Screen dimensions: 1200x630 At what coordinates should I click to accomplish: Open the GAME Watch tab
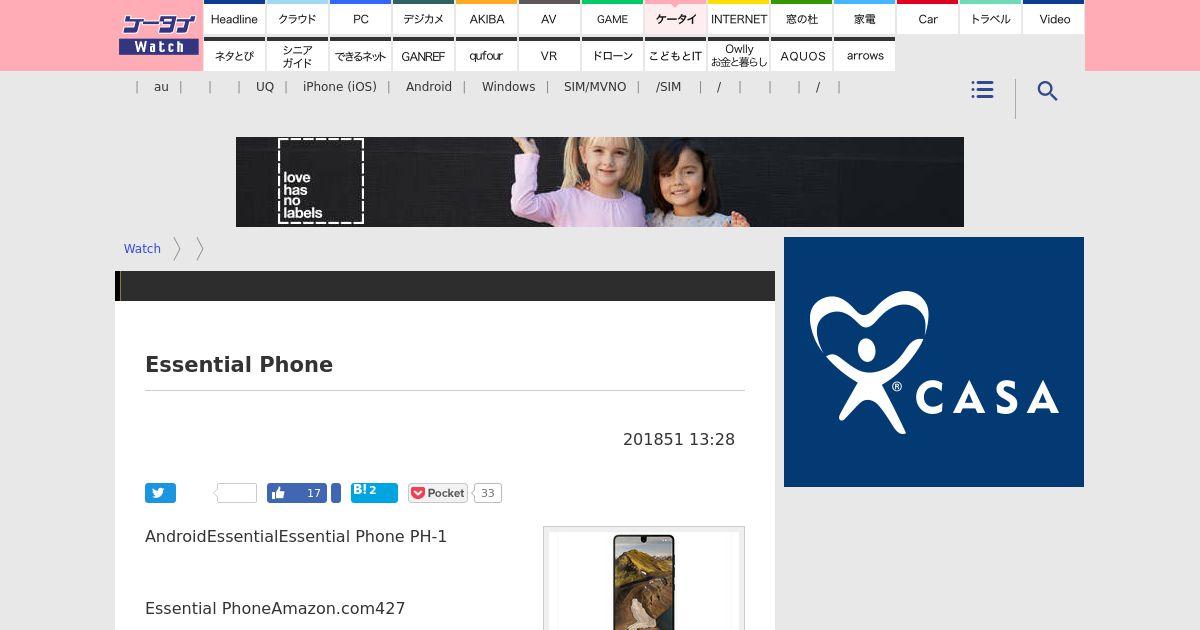tap(612, 19)
